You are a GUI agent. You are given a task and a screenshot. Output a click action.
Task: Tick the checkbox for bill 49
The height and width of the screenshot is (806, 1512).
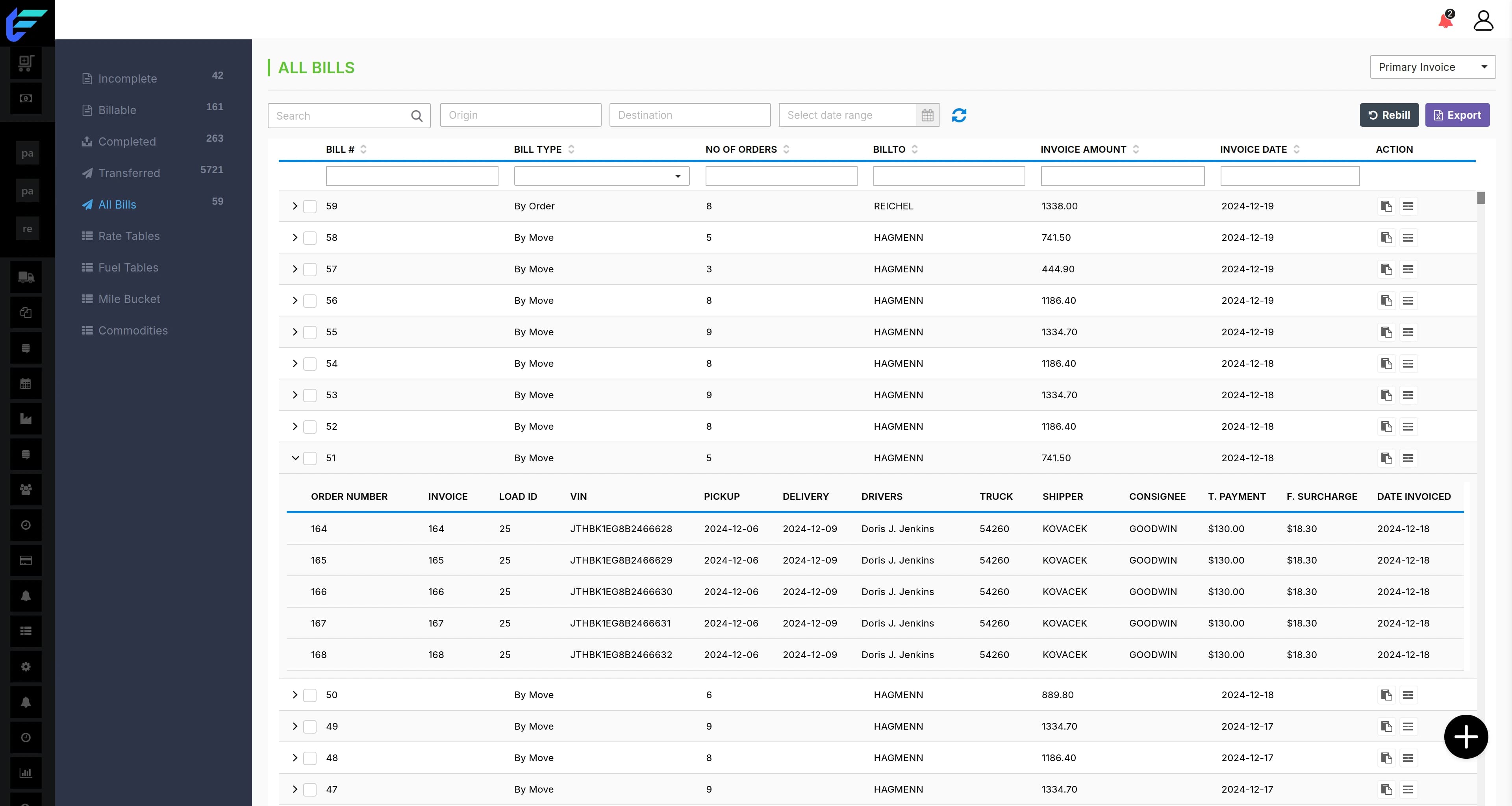coord(310,727)
